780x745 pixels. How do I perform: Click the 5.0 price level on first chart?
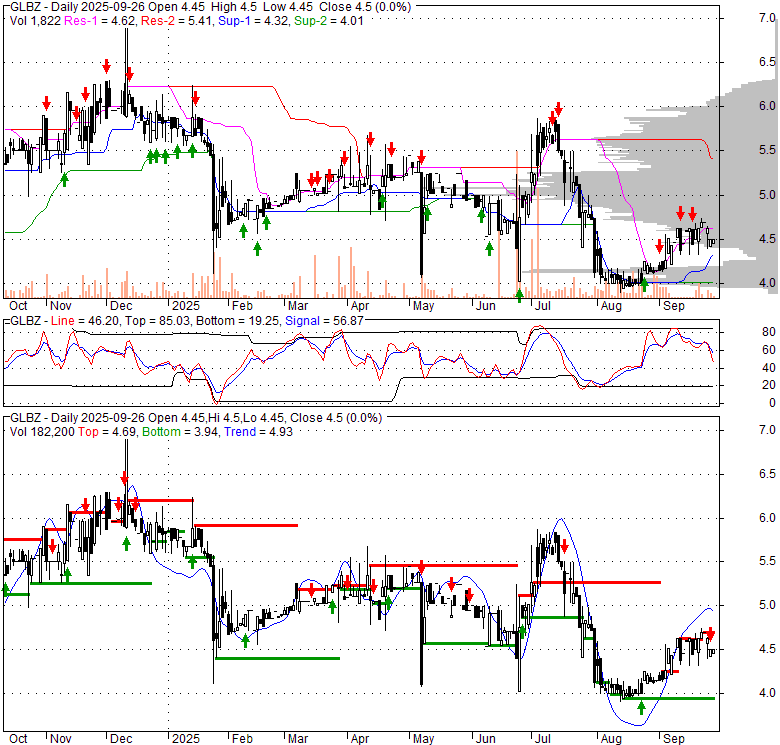pos(767,195)
